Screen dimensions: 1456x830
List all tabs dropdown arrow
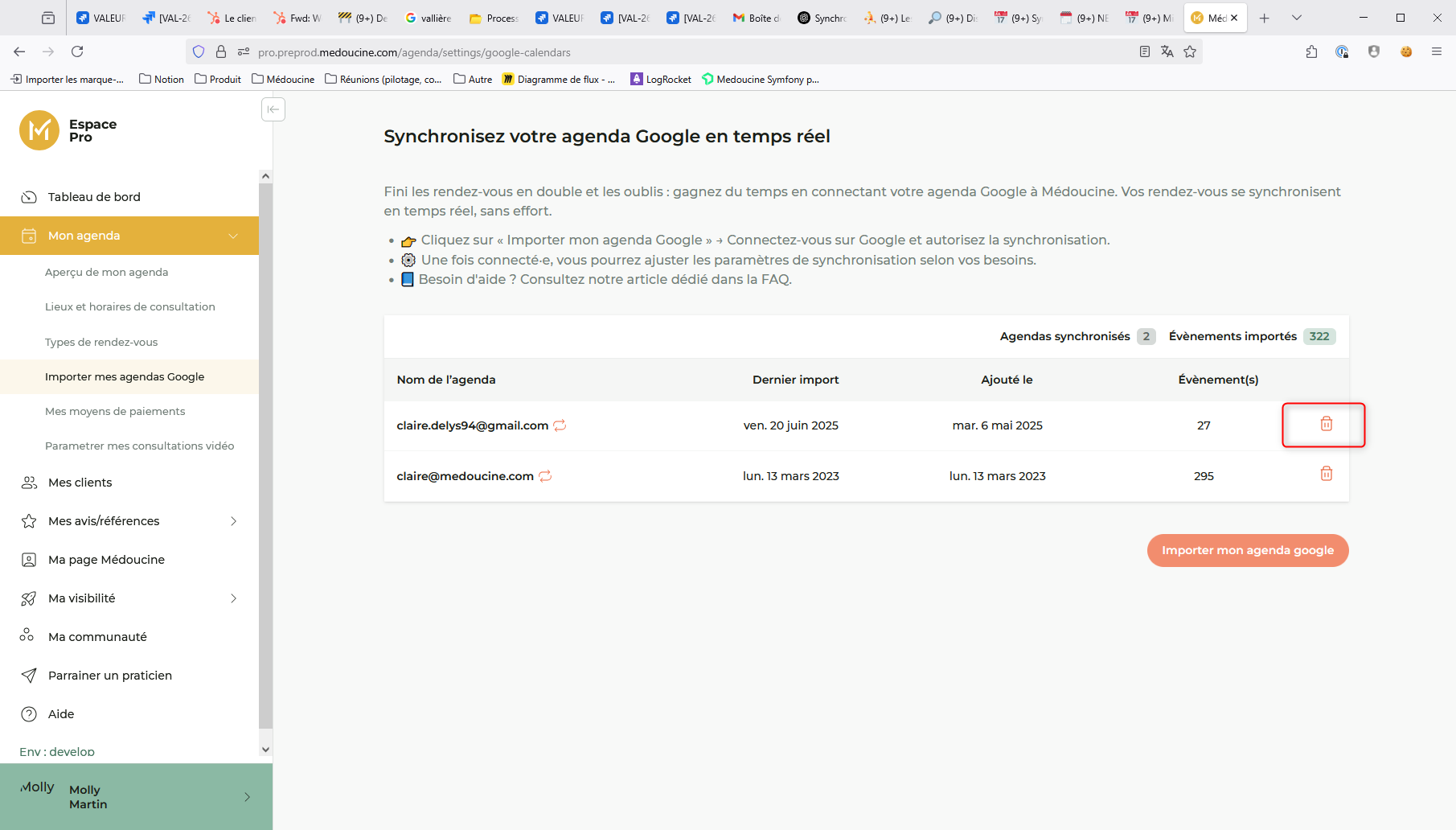1296,18
